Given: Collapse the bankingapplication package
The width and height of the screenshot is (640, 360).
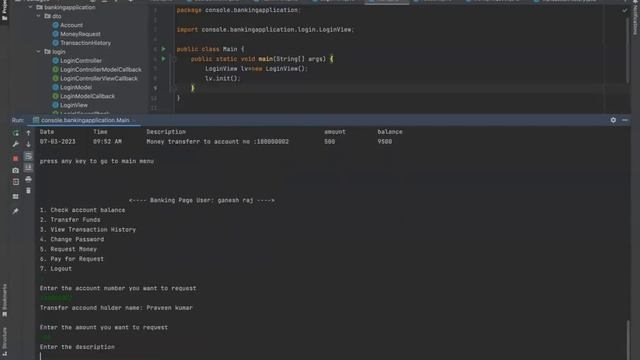Looking at the screenshot, I should tap(31, 7).
